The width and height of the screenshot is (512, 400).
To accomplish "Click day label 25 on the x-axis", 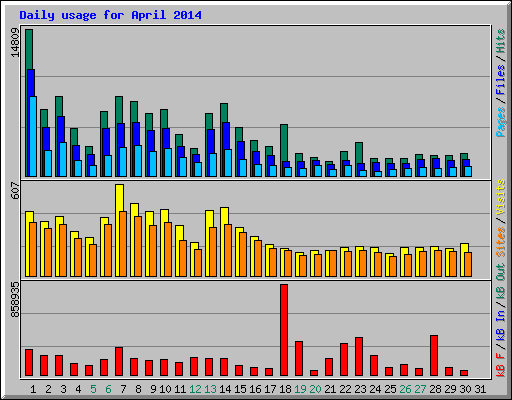I will click(390, 389).
